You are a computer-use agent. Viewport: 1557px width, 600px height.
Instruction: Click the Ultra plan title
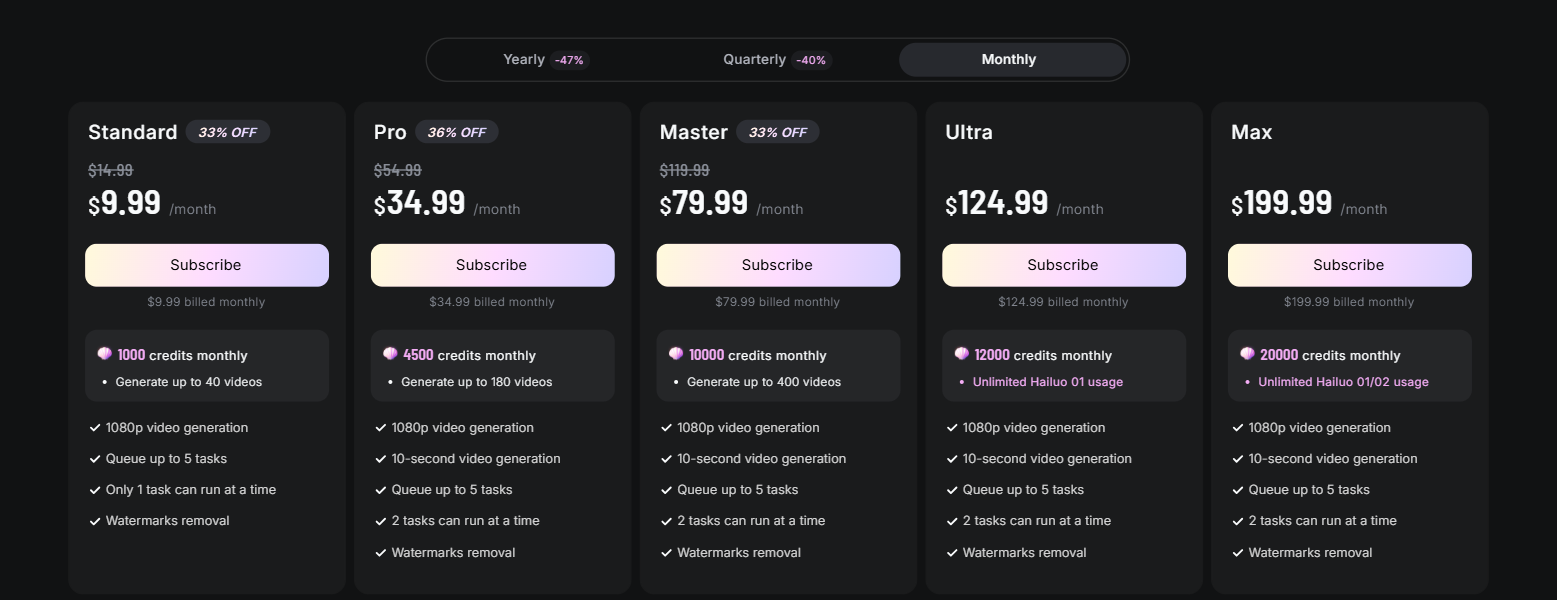[x=969, y=132]
